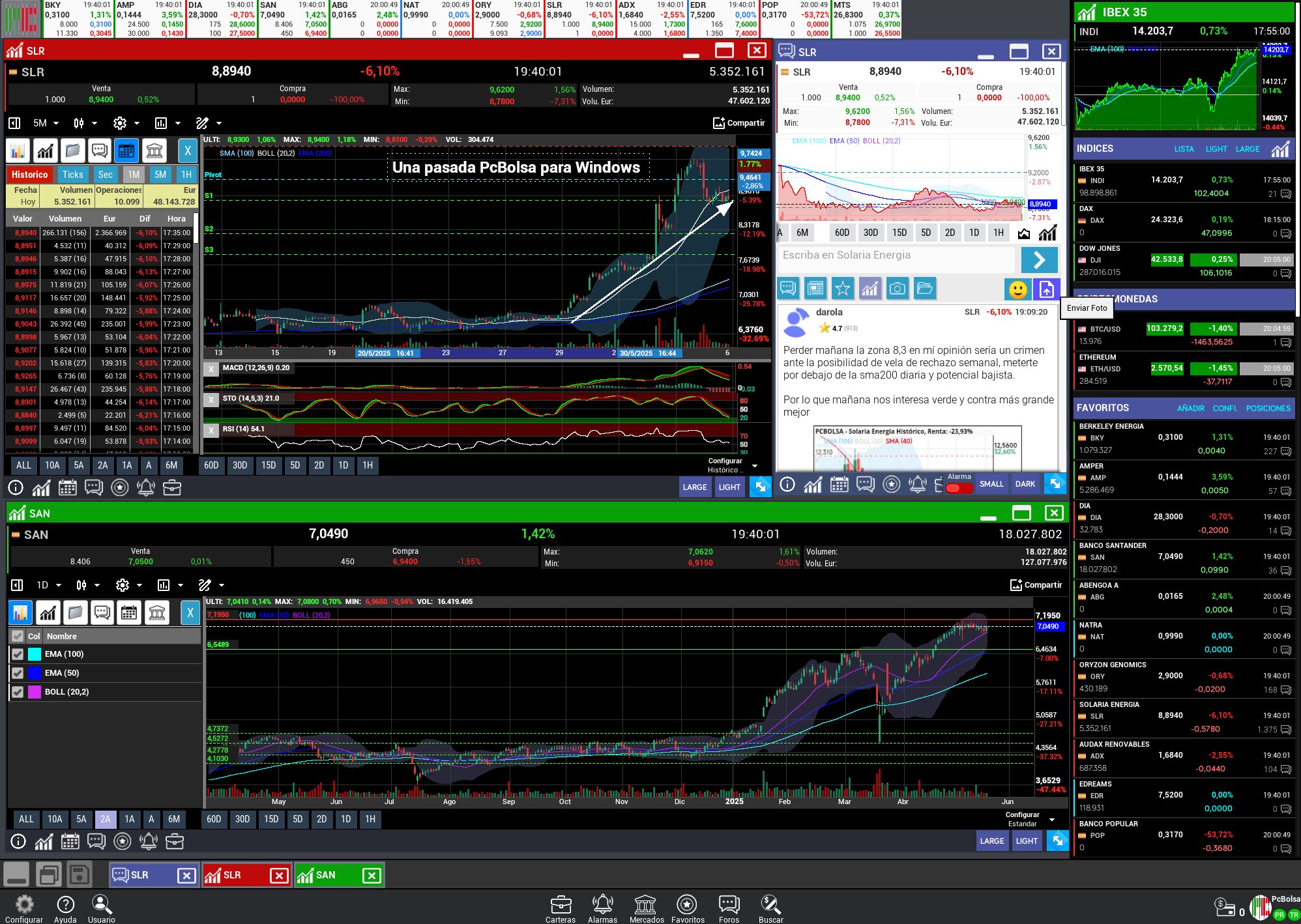Open the news icon in SLR forum window

[x=815, y=288]
